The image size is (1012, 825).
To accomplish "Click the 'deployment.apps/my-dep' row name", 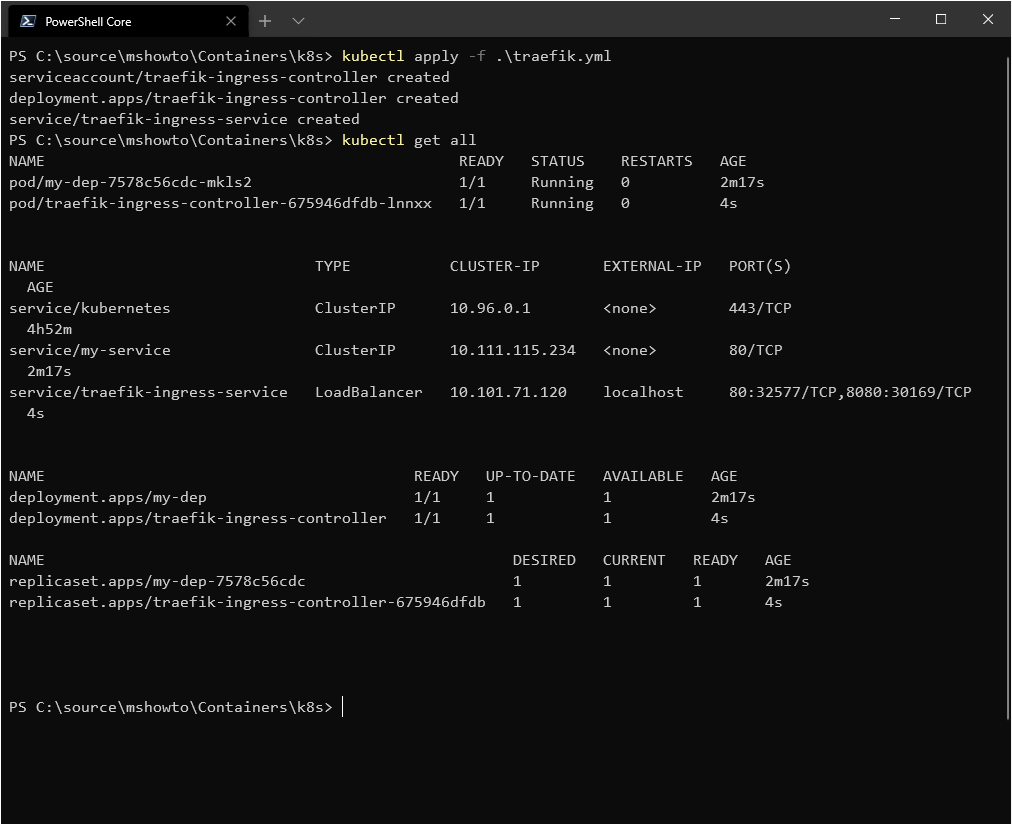I will [x=108, y=498].
